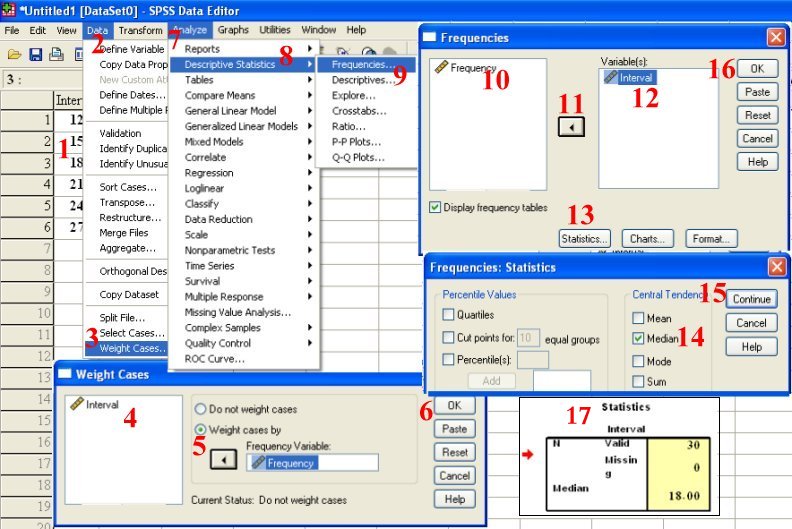
Task: Click the Valid N value 30
Action: click(x=693, y=445)
